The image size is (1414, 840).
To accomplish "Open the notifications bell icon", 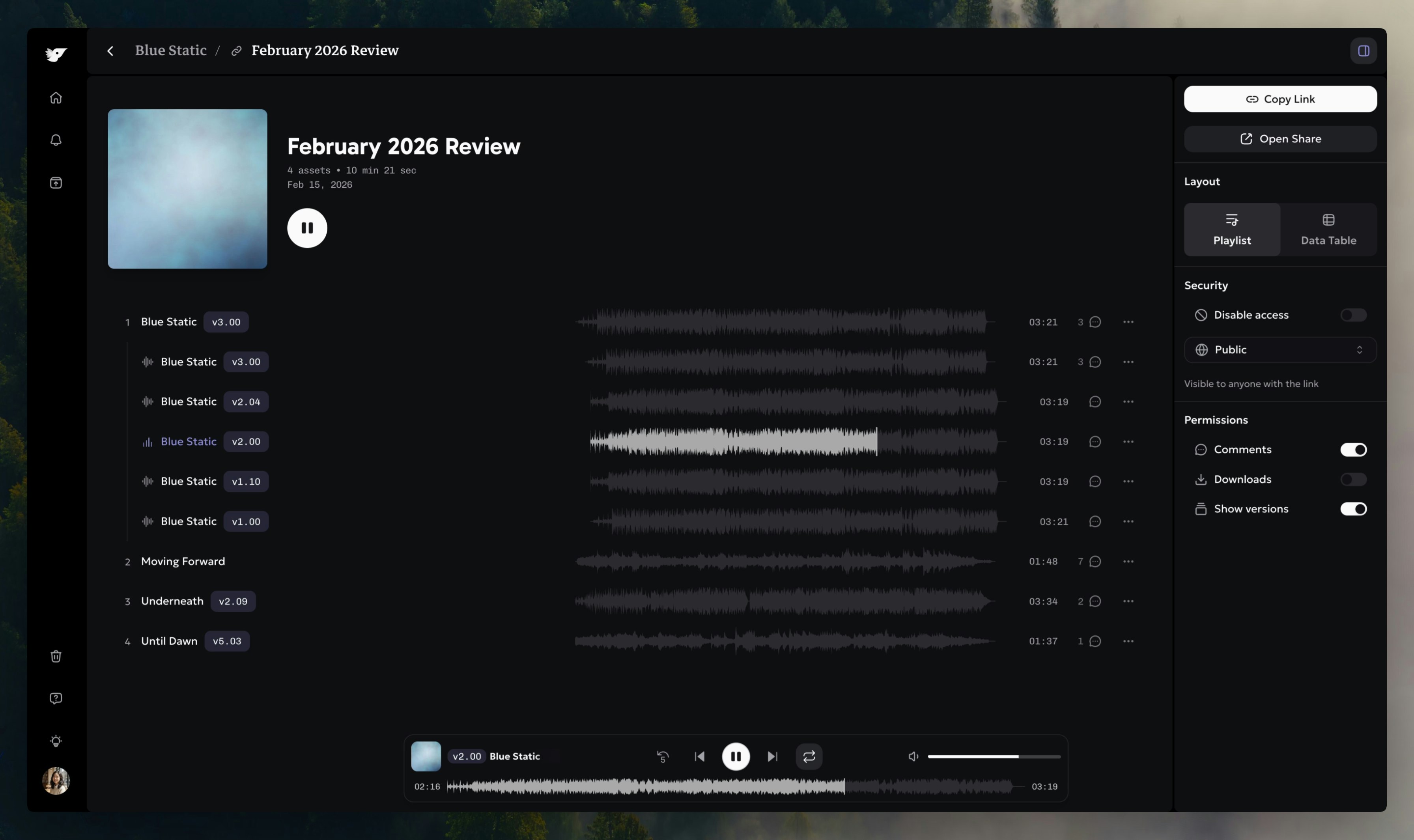I will 56,140.
